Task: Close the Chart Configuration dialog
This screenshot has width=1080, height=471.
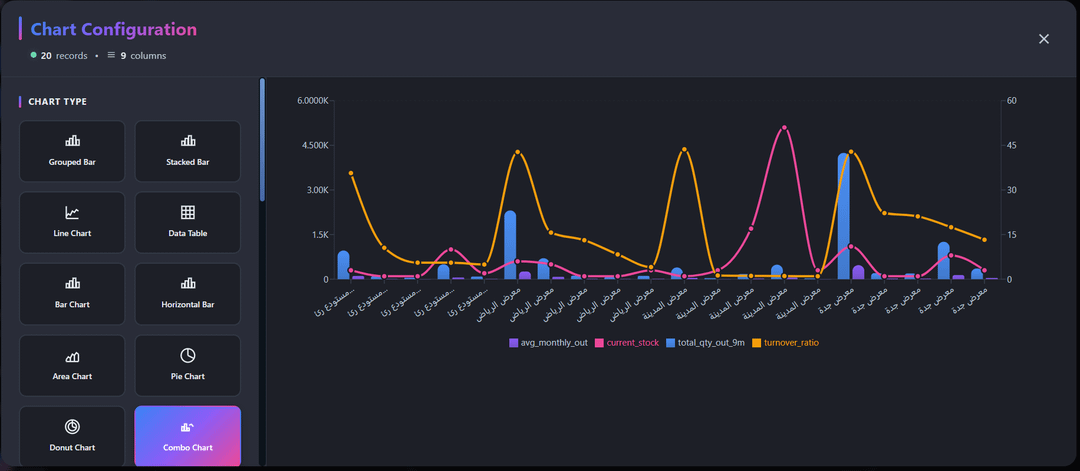Action: (1044, 39)
